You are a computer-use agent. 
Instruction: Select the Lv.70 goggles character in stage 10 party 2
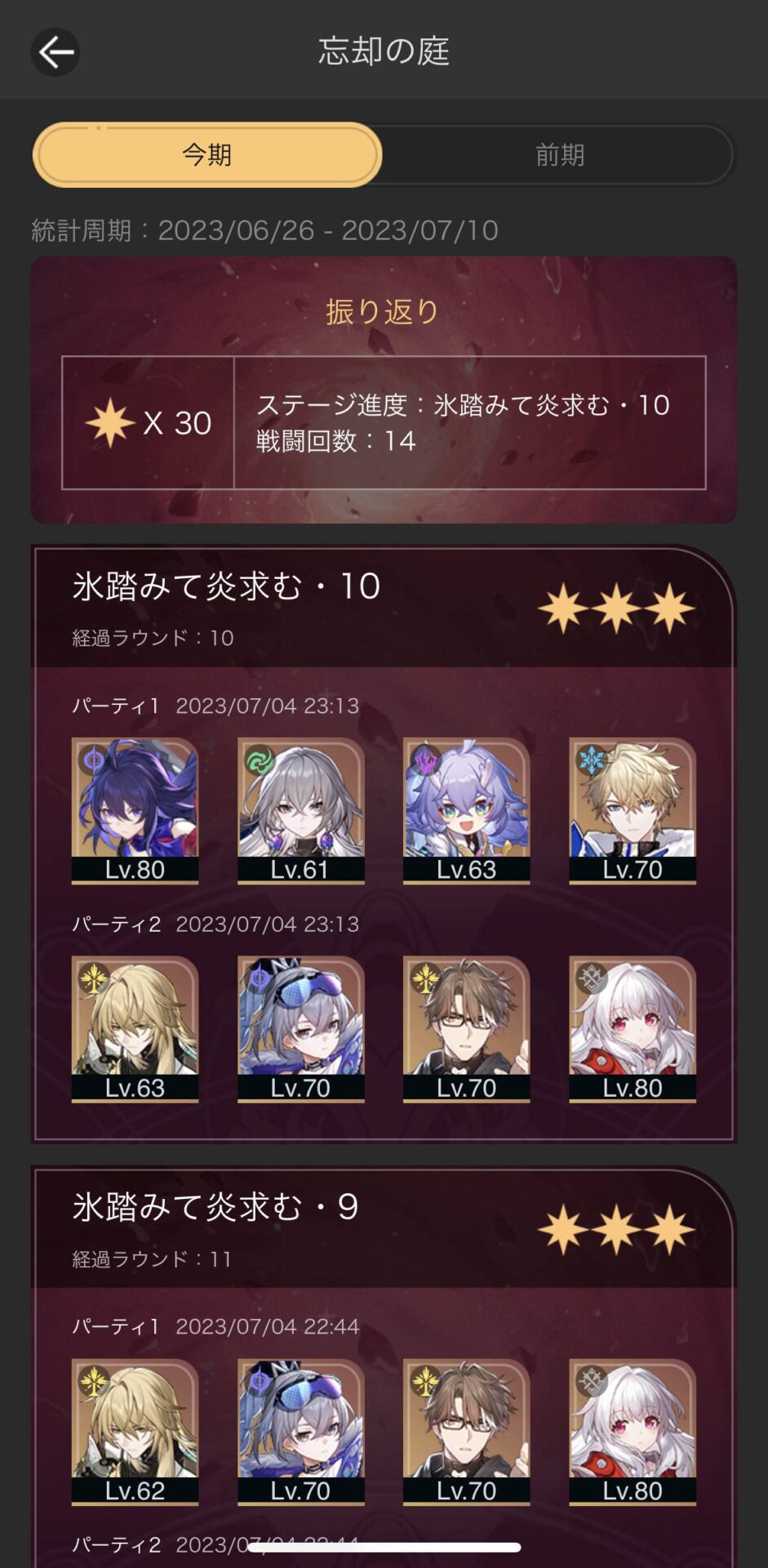tap(300, 1029)
